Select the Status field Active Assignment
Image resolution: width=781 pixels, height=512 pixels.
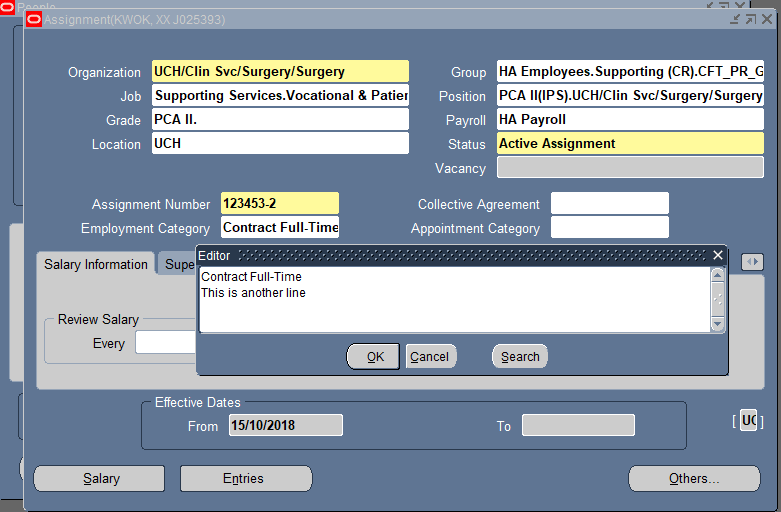point(630,143)
